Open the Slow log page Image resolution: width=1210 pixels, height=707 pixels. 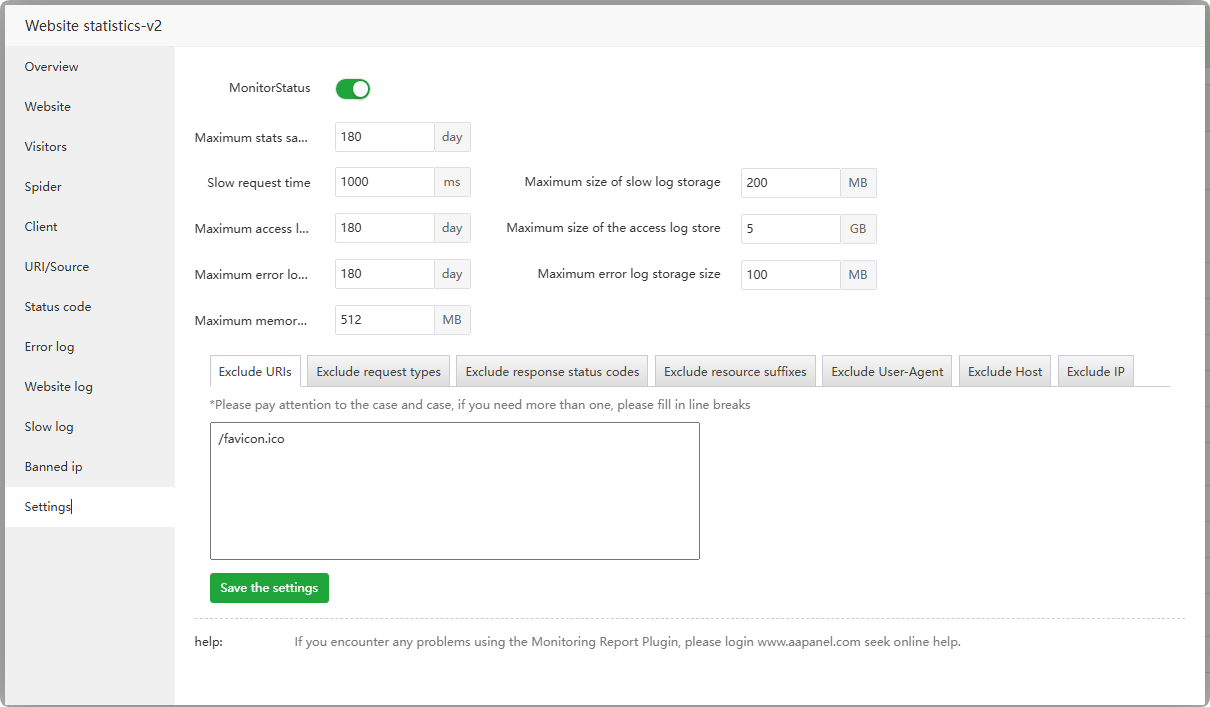(49, 427)
